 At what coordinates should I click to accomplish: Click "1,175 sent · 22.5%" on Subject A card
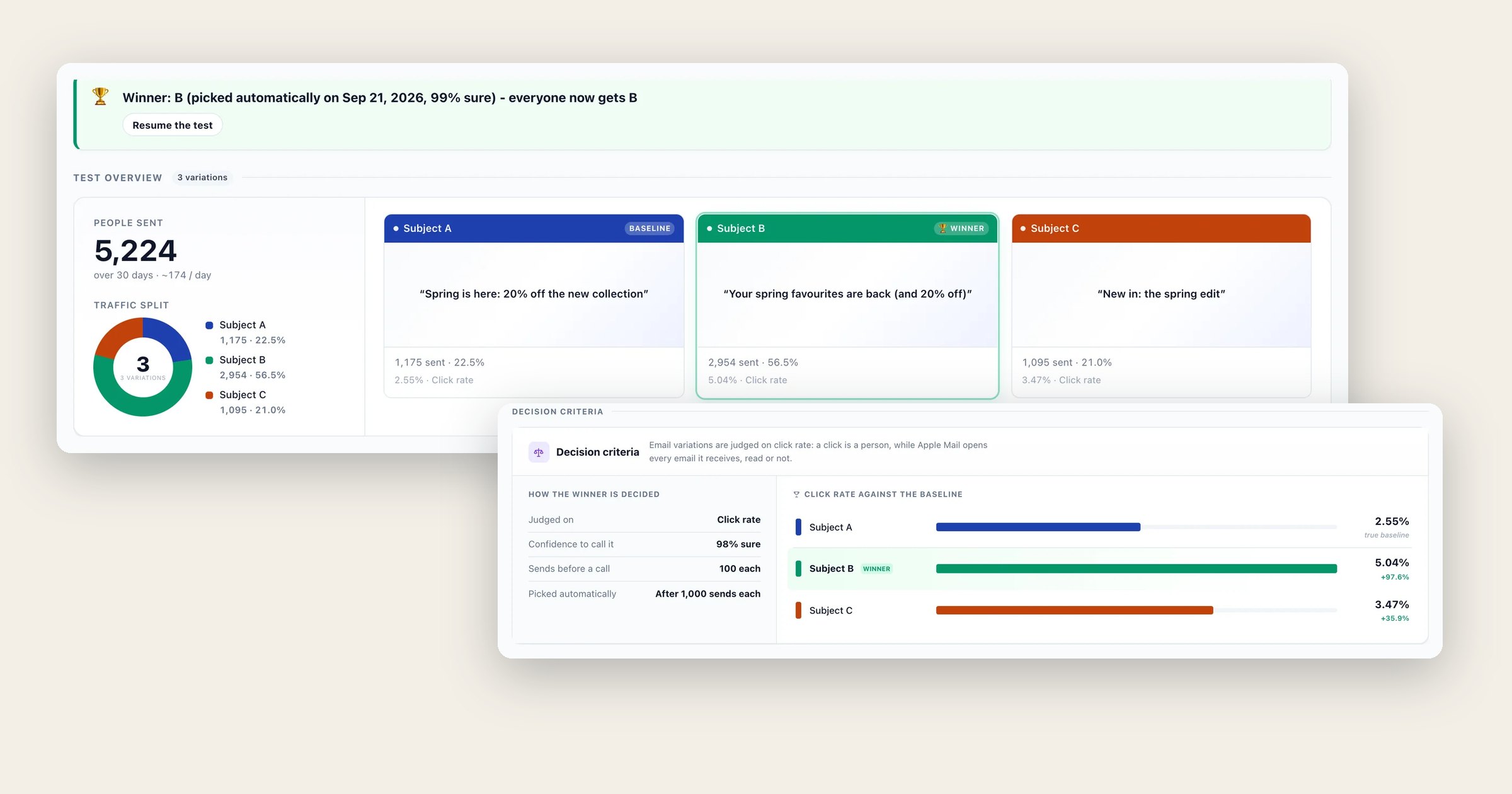click(x=439, y=362)
